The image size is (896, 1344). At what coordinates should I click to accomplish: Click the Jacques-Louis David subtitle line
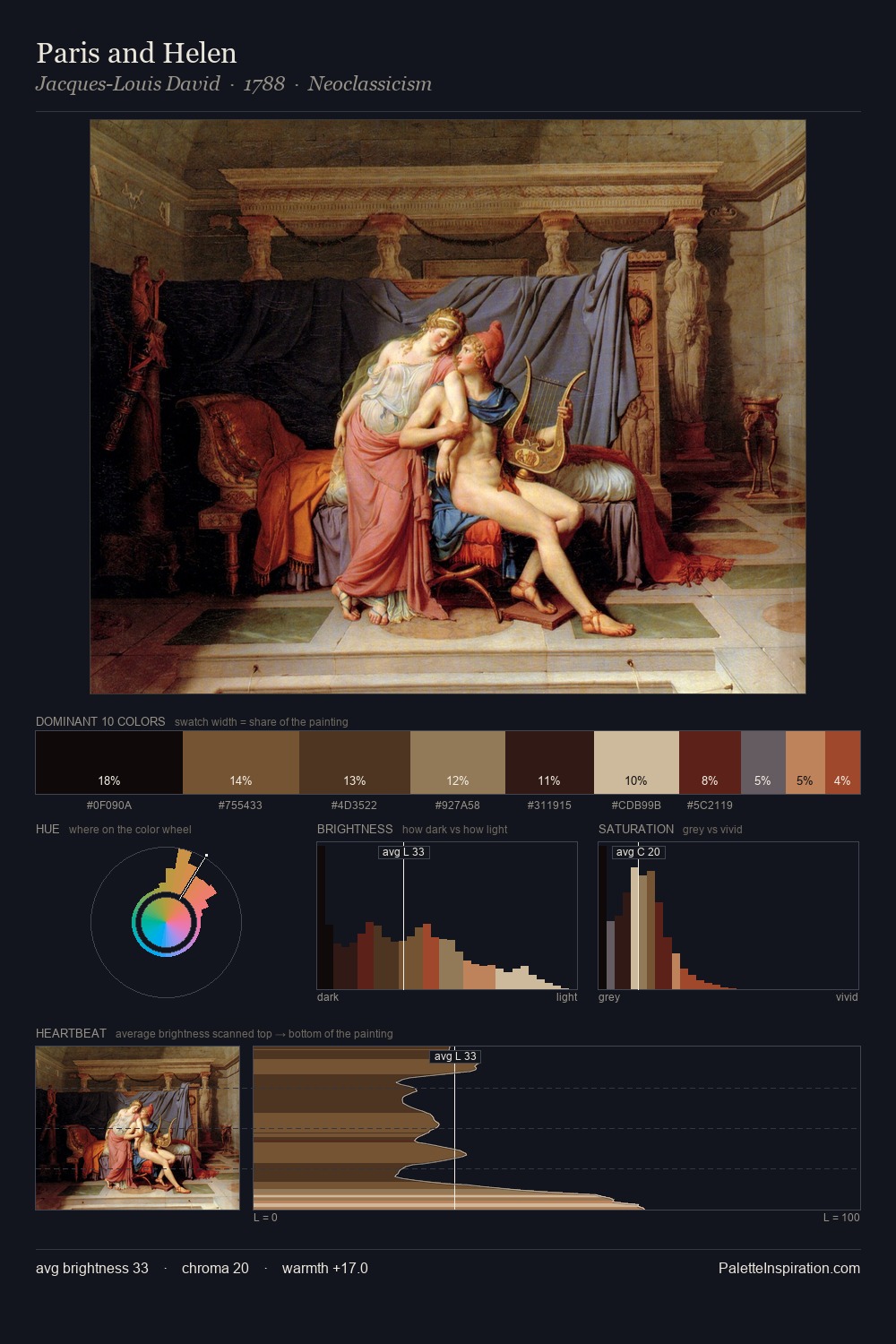pos(234,84)
